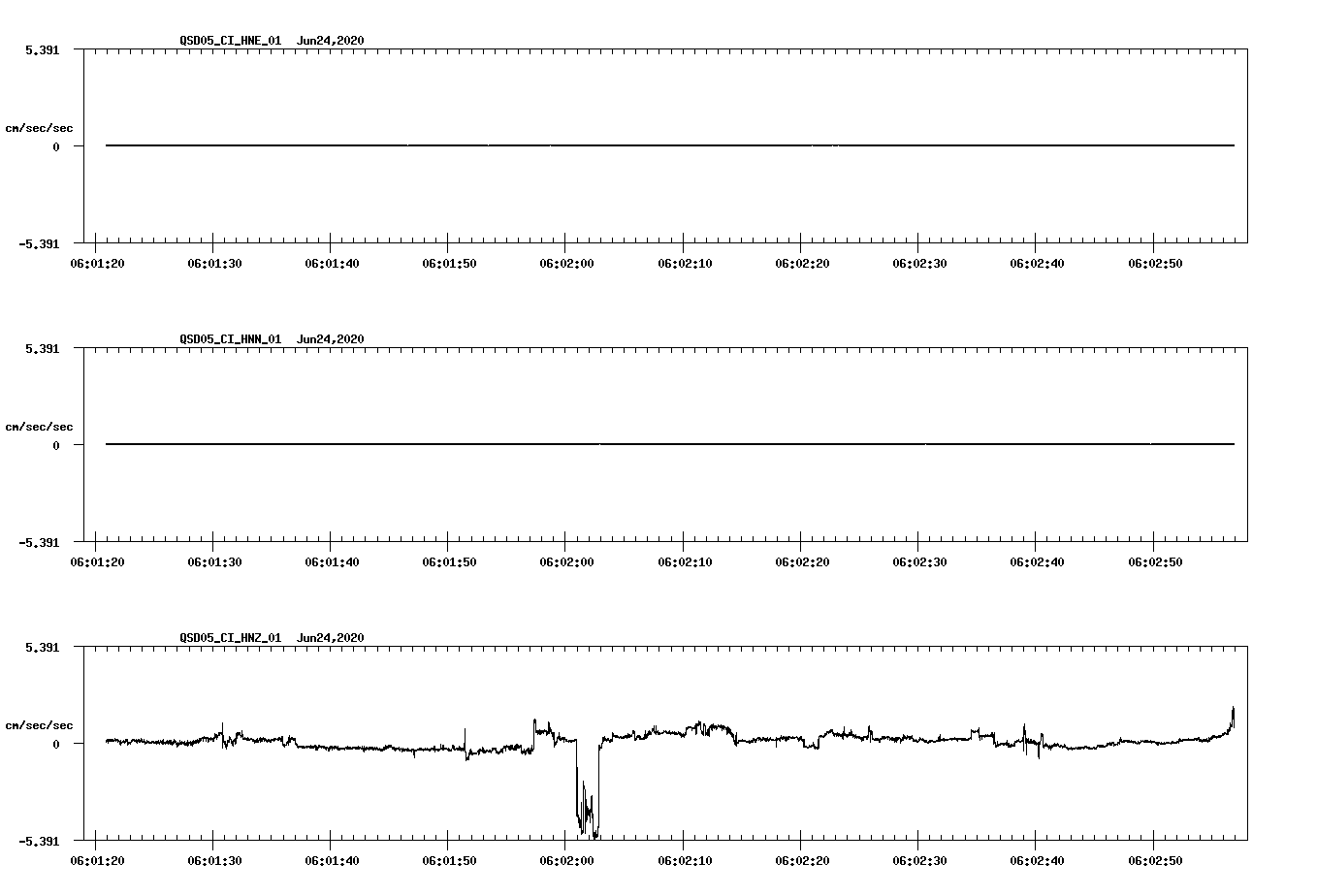
Task: Click the 06:02:10 time label under HNN chart
Action: [685, 562]
